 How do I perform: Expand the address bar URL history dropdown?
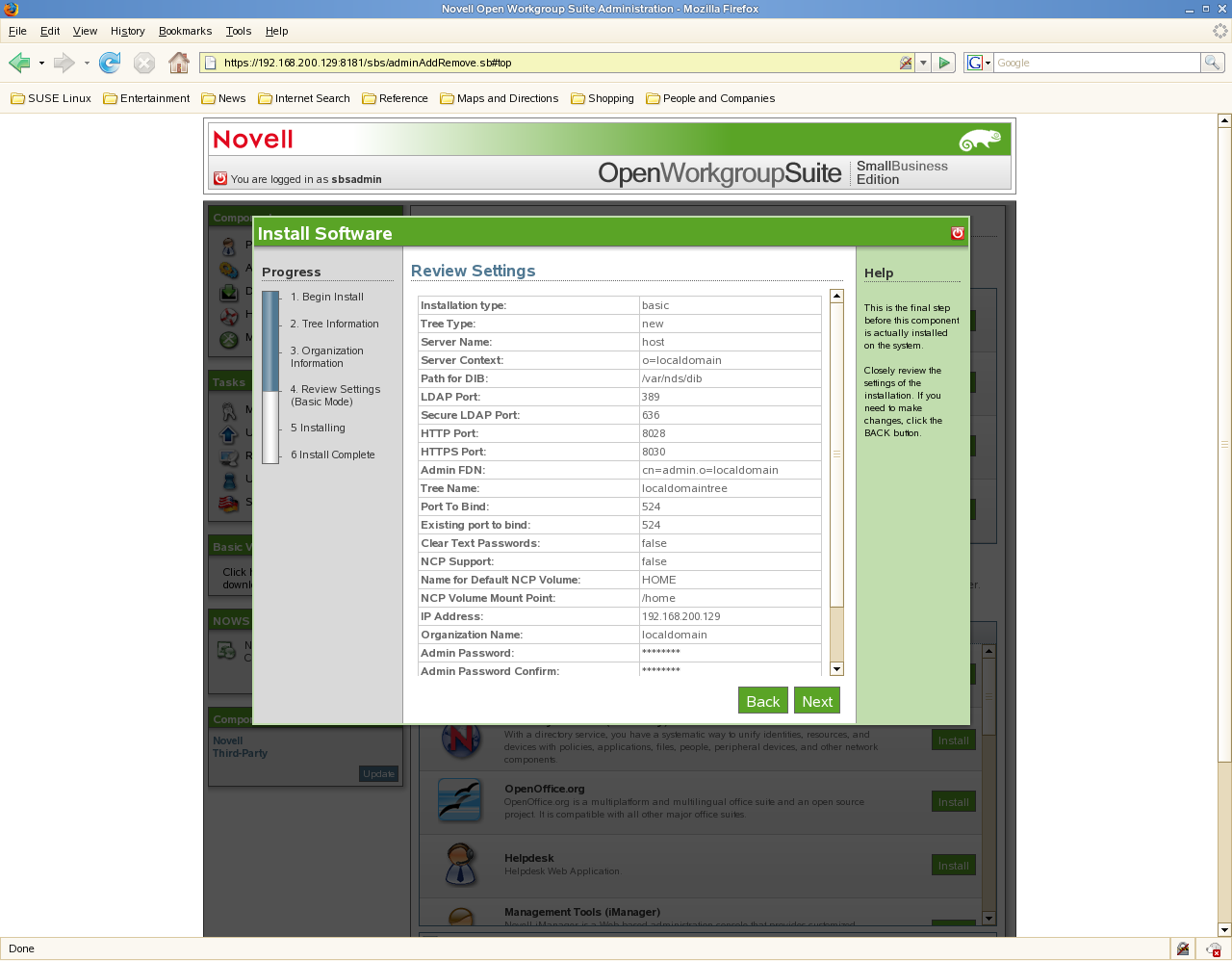[923, 63]
